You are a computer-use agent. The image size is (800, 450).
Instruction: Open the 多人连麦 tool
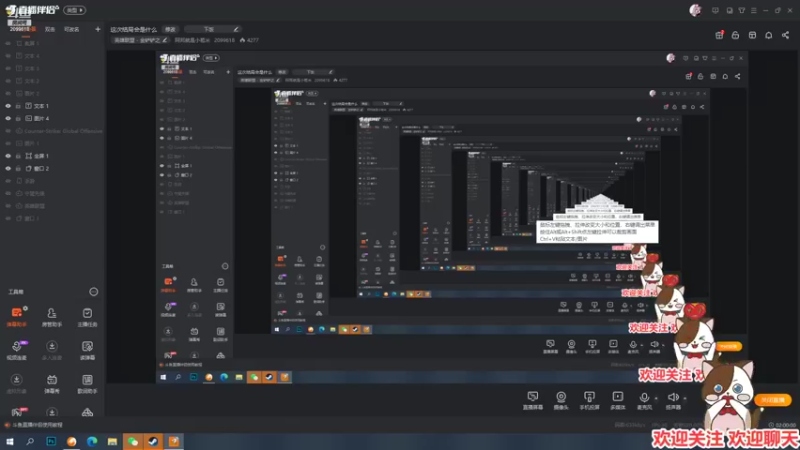pos(52,350)
